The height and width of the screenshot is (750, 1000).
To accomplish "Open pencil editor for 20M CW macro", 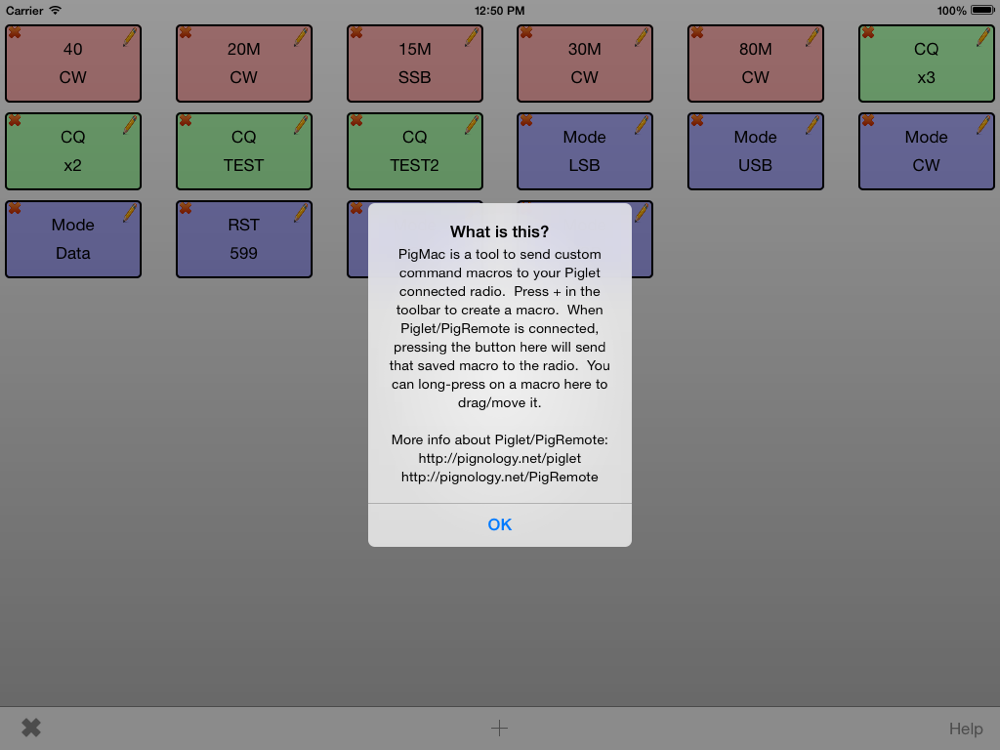I will tap(301, 36).
